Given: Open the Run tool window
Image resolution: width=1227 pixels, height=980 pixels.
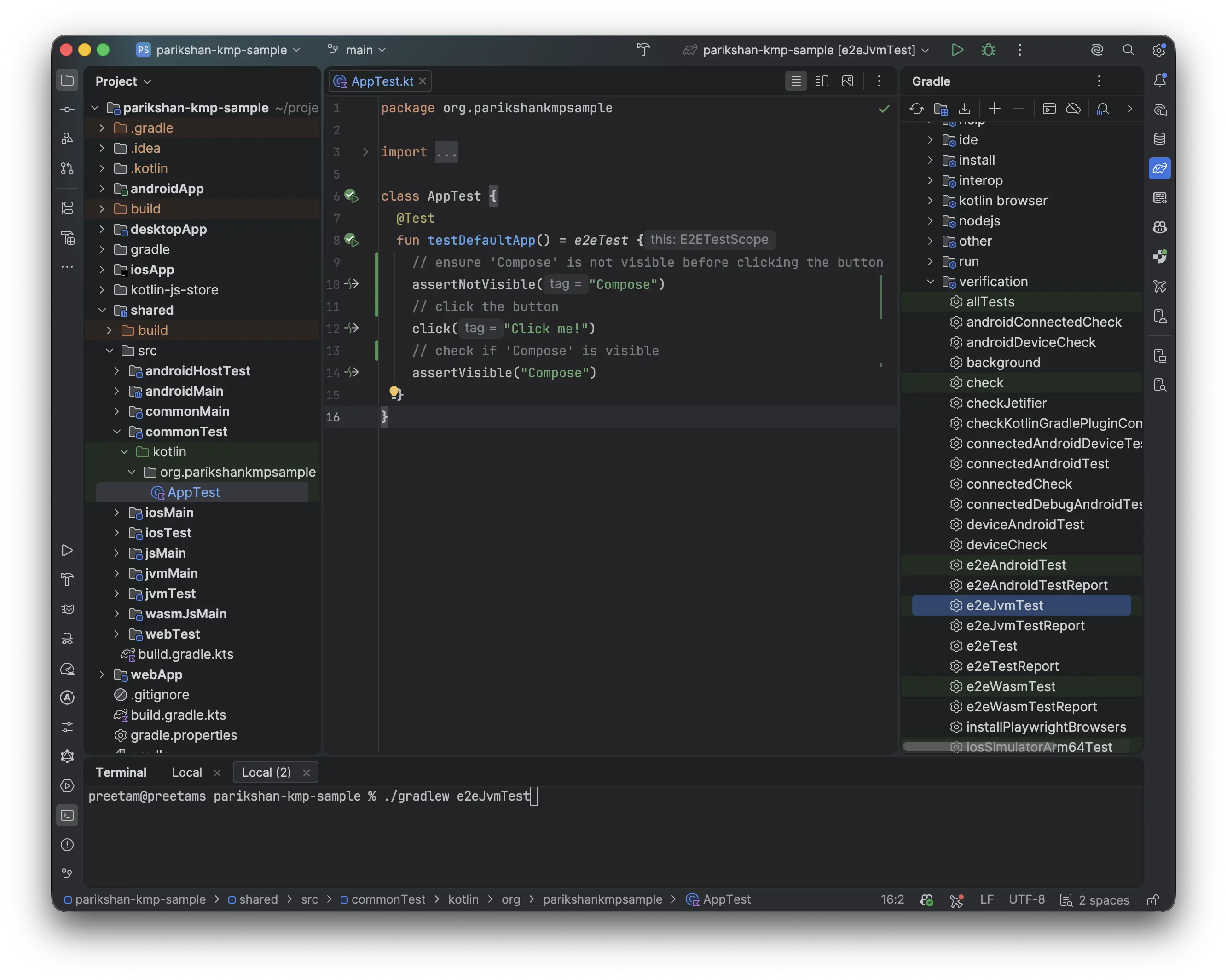Looking at the screenshot, I should pyautogui.click(x=67, y=551).
